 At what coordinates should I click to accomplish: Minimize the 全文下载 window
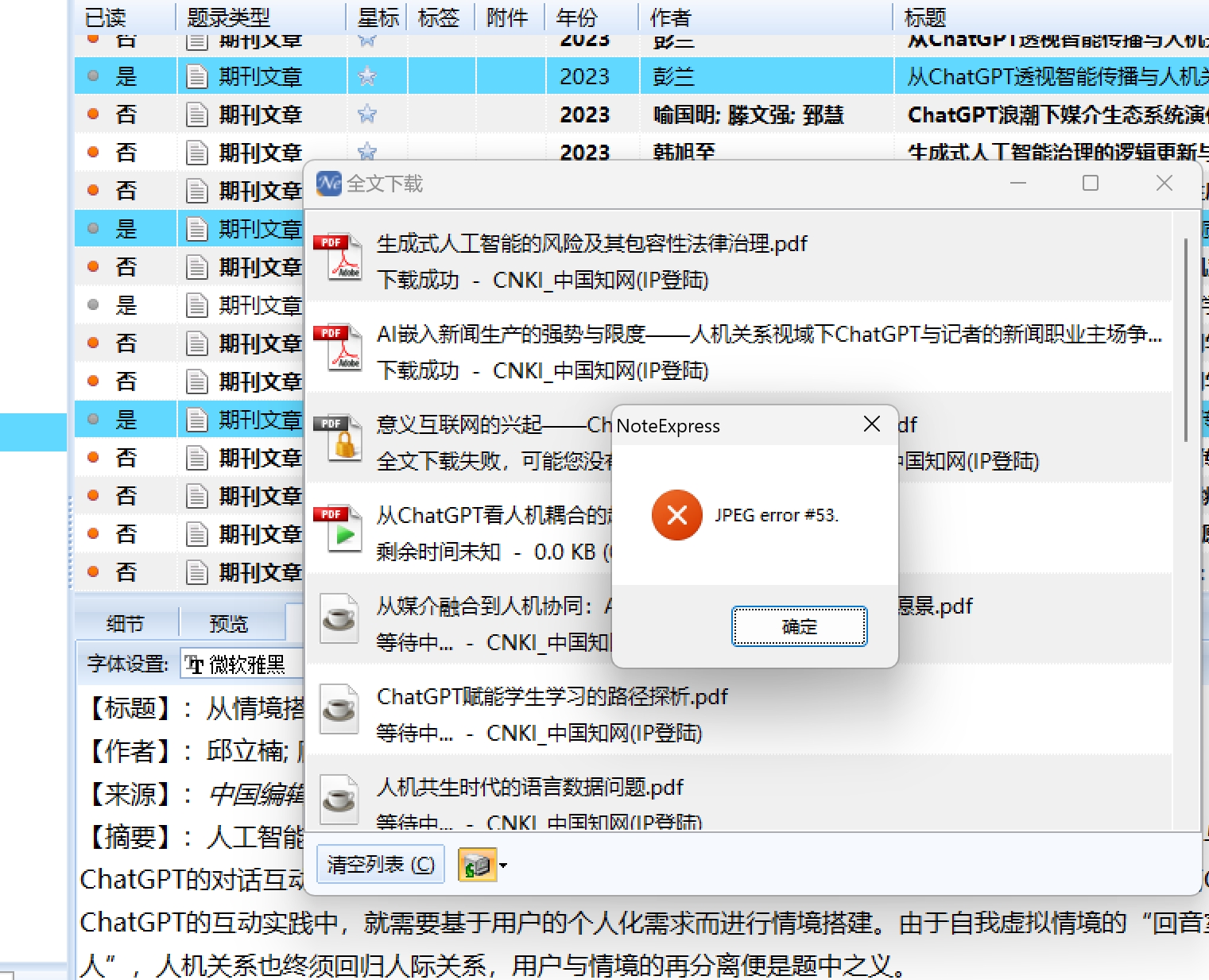1018,183
